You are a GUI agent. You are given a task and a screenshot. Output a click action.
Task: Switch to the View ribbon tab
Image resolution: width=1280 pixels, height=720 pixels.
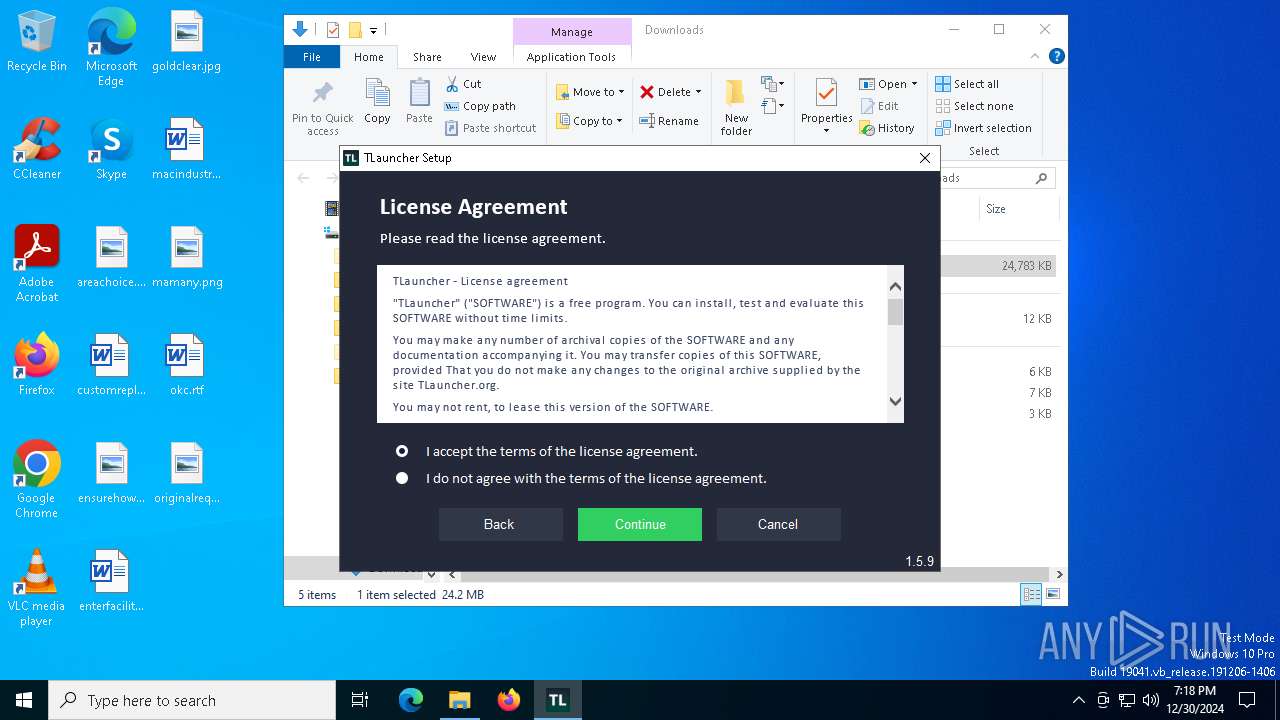coord(483,57)
